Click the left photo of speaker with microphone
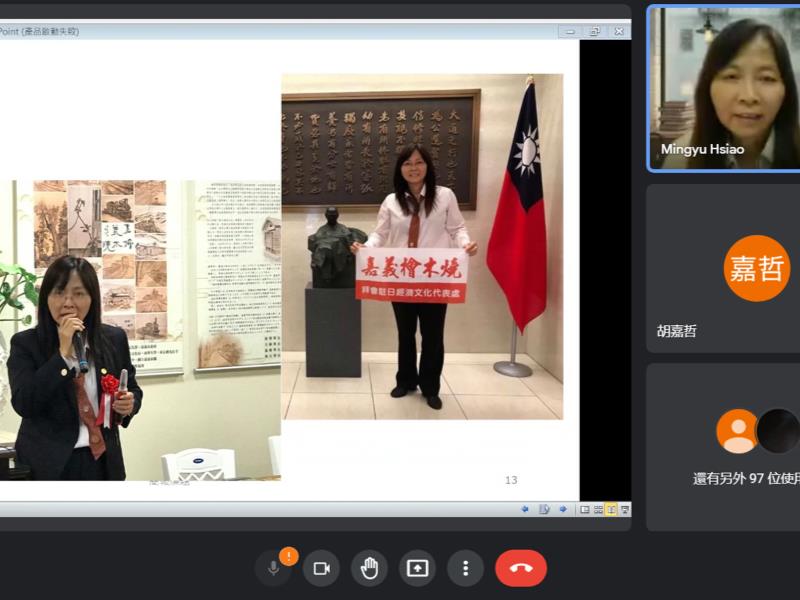 click(140, 330)
